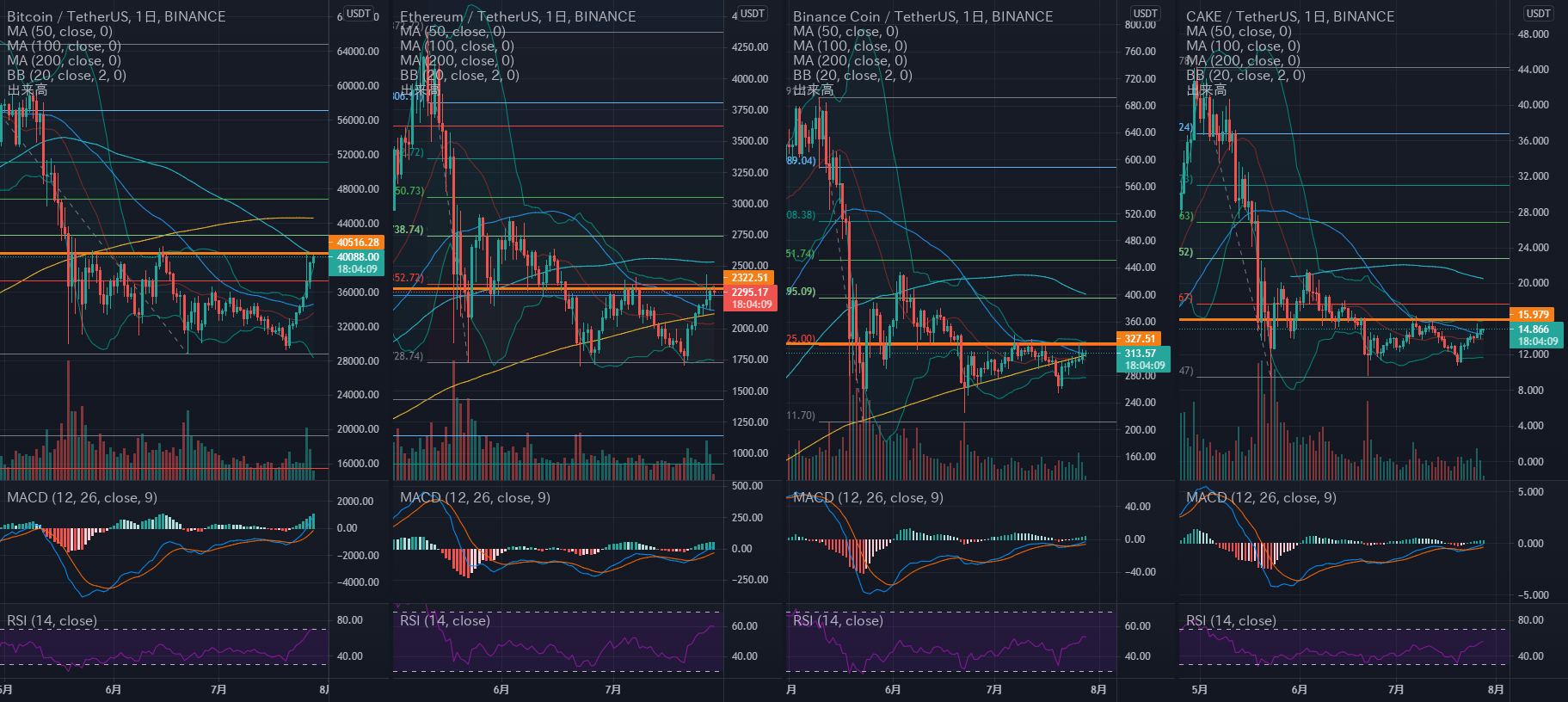Screen dimensions: 1568x702
Task: Click the Binance Coin / TetherUS chart title
Action: 923,16
